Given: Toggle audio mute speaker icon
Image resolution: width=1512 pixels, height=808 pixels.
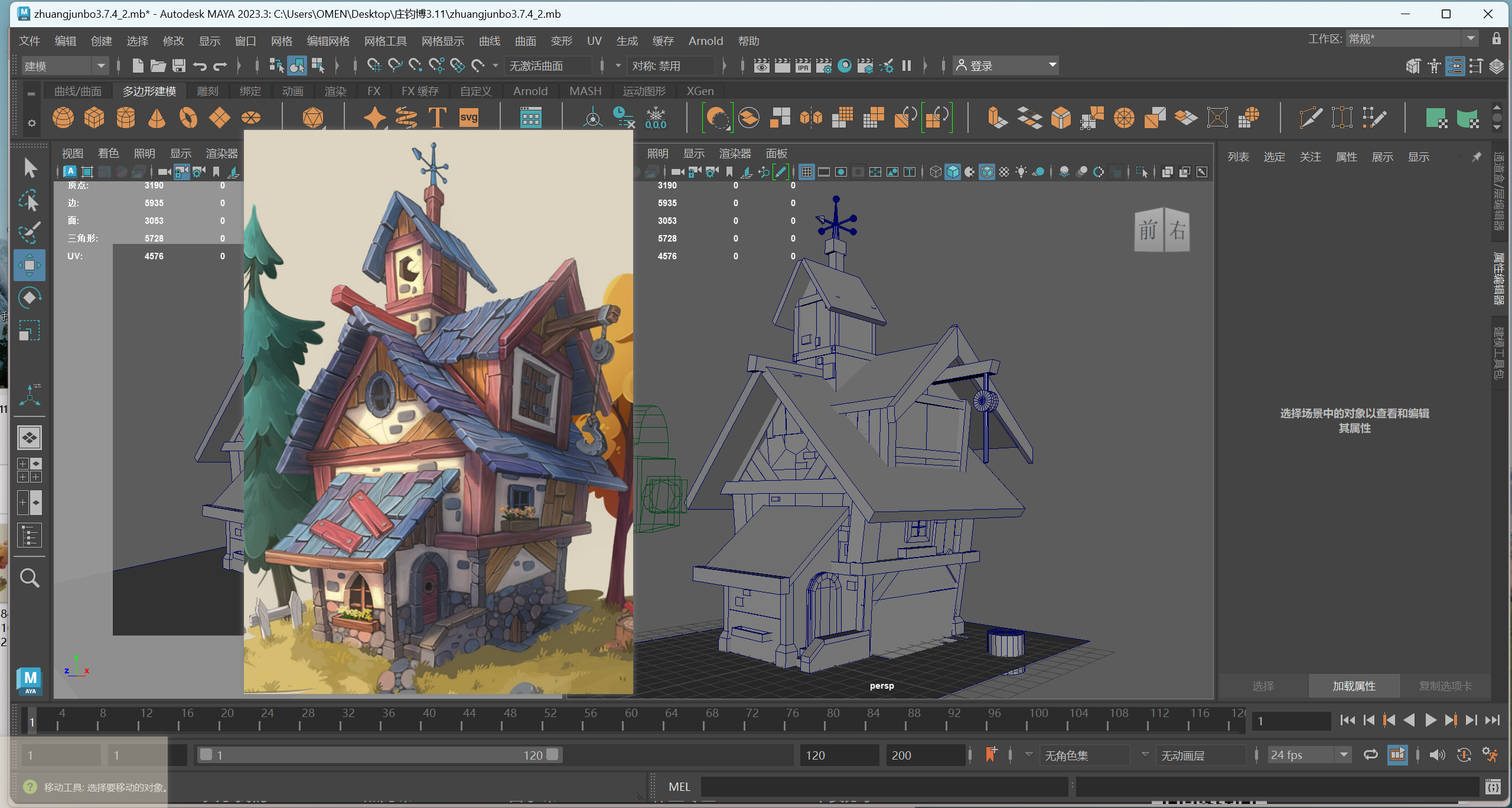Looking at the screenshot, I should coord(1437,755).
